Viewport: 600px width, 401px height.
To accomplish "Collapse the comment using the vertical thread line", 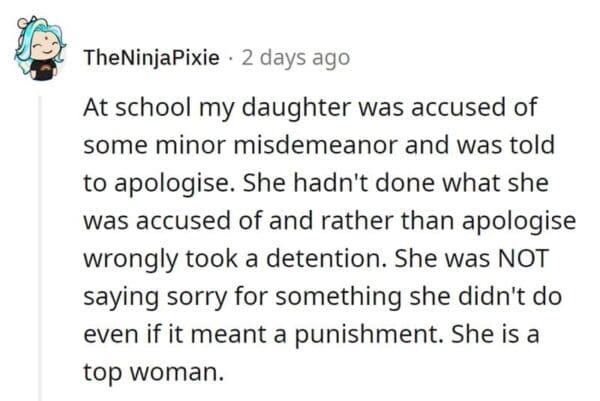I will click(x=38, y=240).
